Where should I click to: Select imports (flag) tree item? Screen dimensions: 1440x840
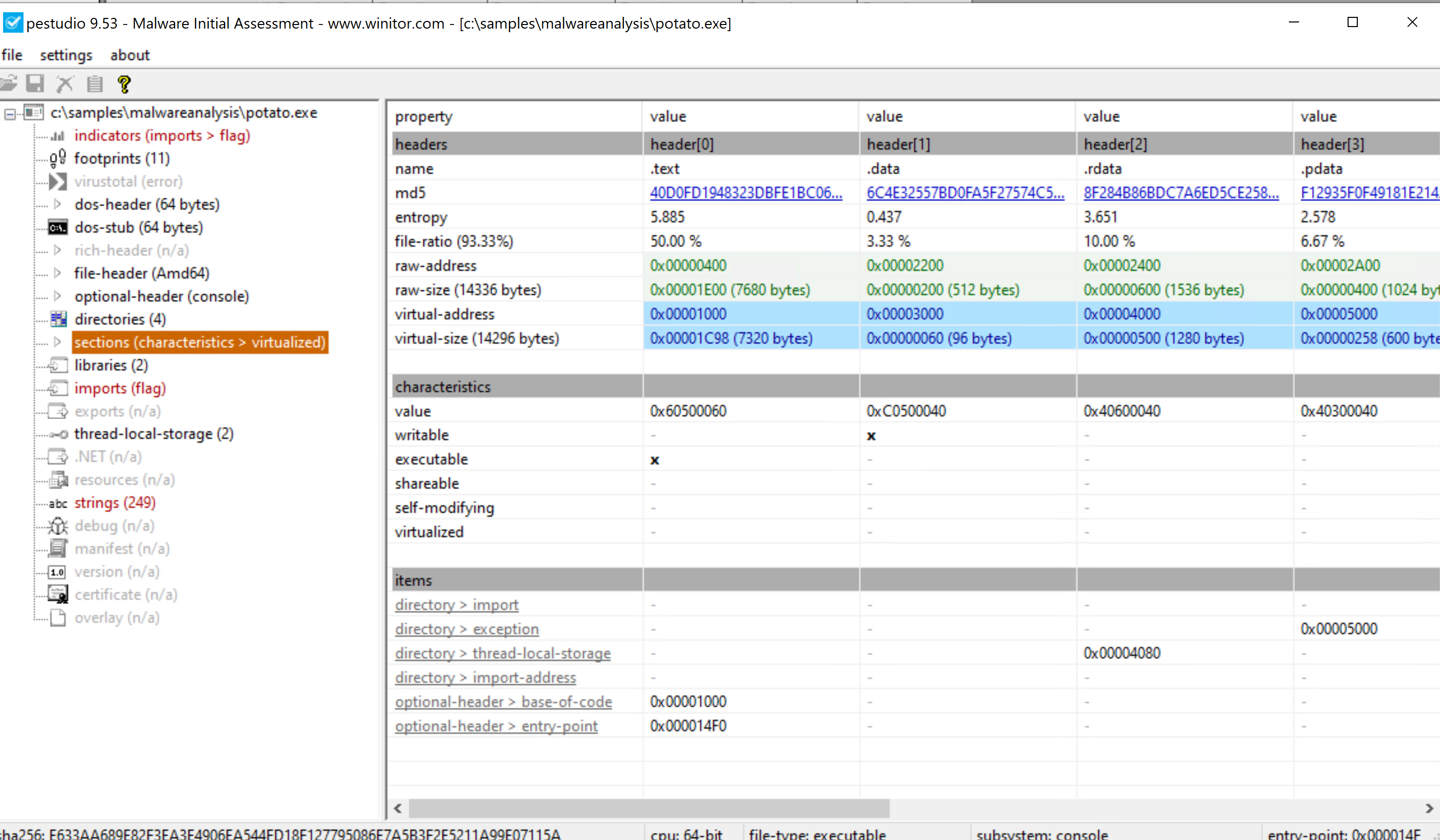pos(120,389)
